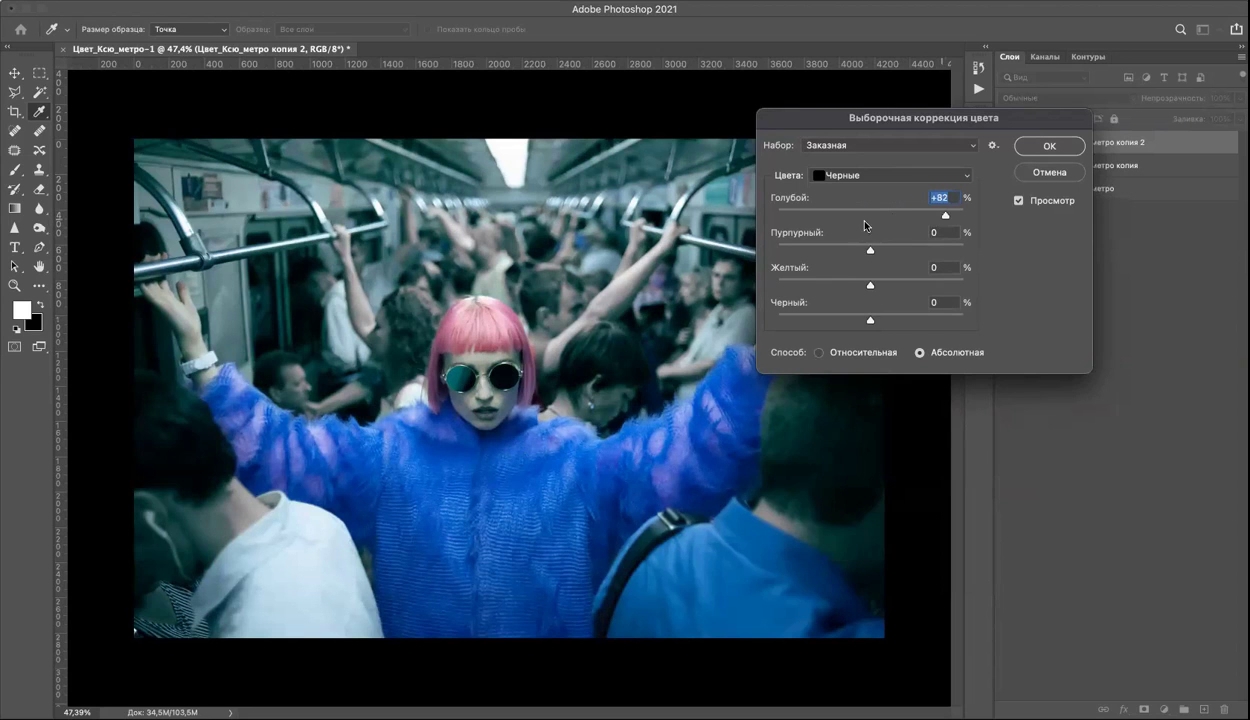Switch to the Каналы tab
The image size is (1250, 720).
coord(1044,57)
